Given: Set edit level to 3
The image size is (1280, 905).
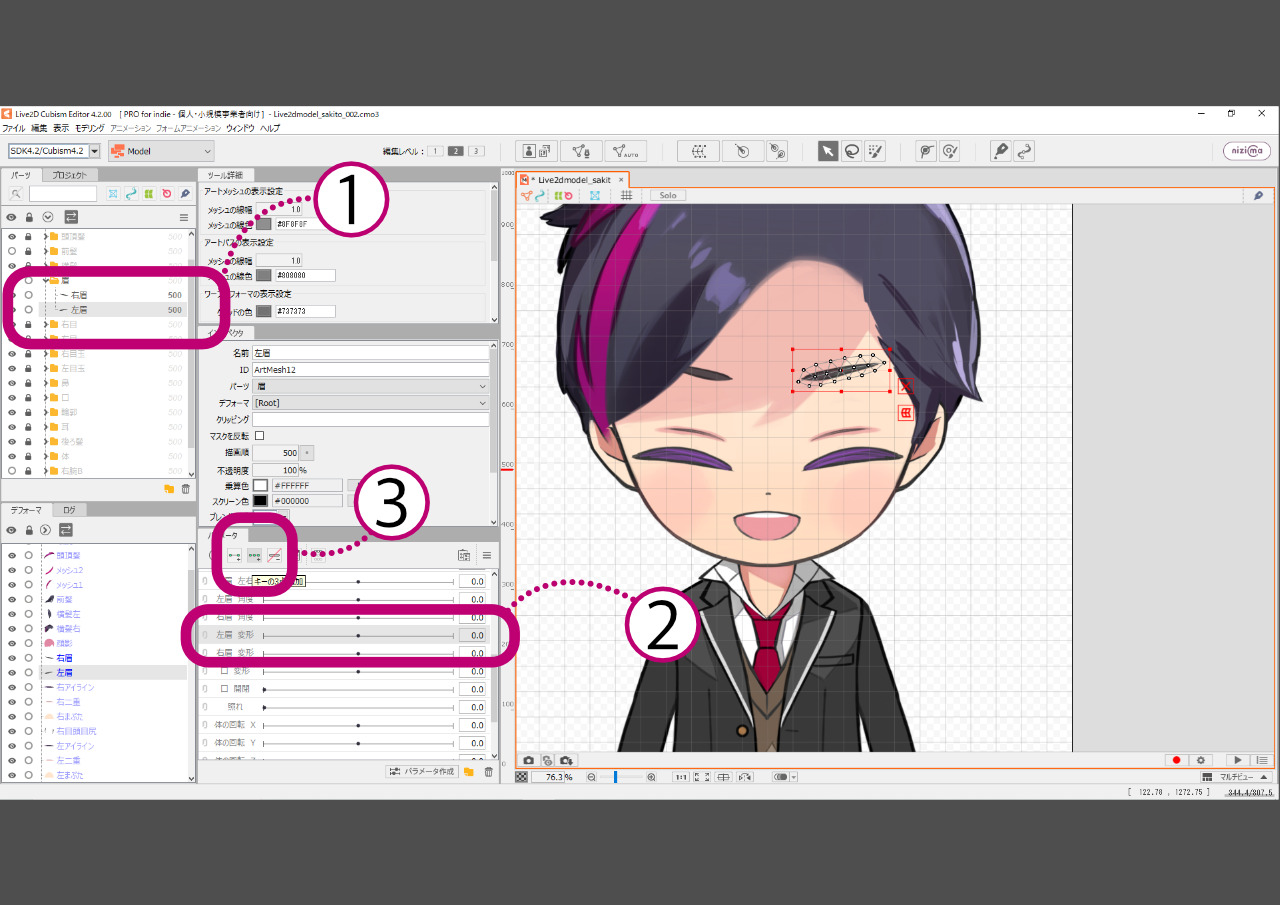Looking at the screenshot, I should [x=477, y=151].
